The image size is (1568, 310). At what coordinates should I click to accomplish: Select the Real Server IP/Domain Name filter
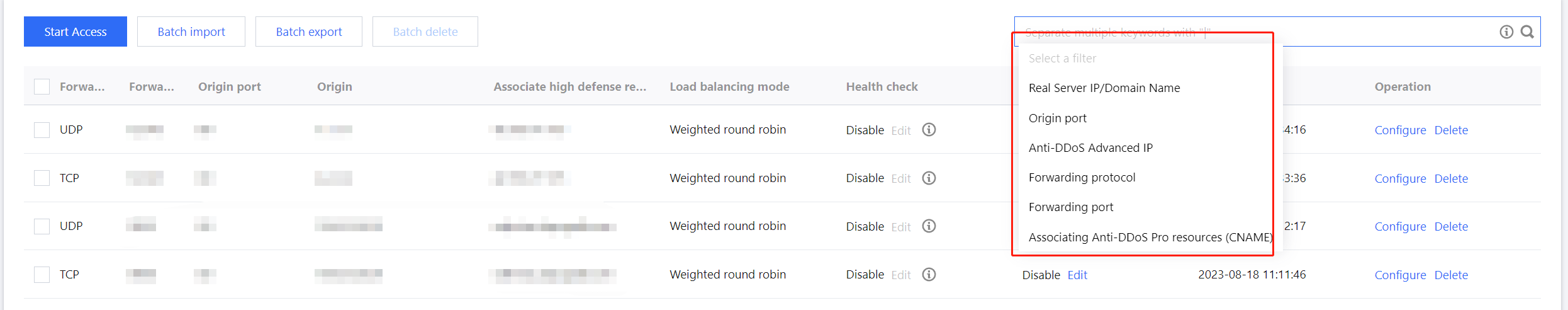(1104, 88)
